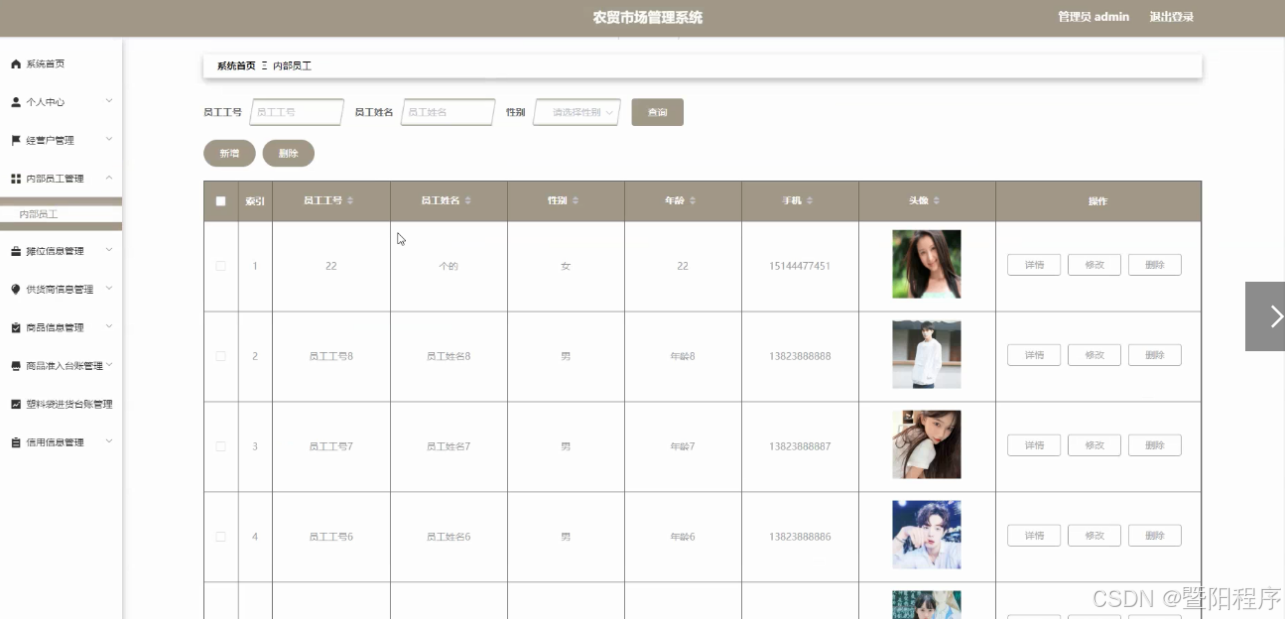Image resolution: width=1285 pixels, height=620 pixels.
Task: Click 退出登录 to log out
Action: [x=1171, y=17]
